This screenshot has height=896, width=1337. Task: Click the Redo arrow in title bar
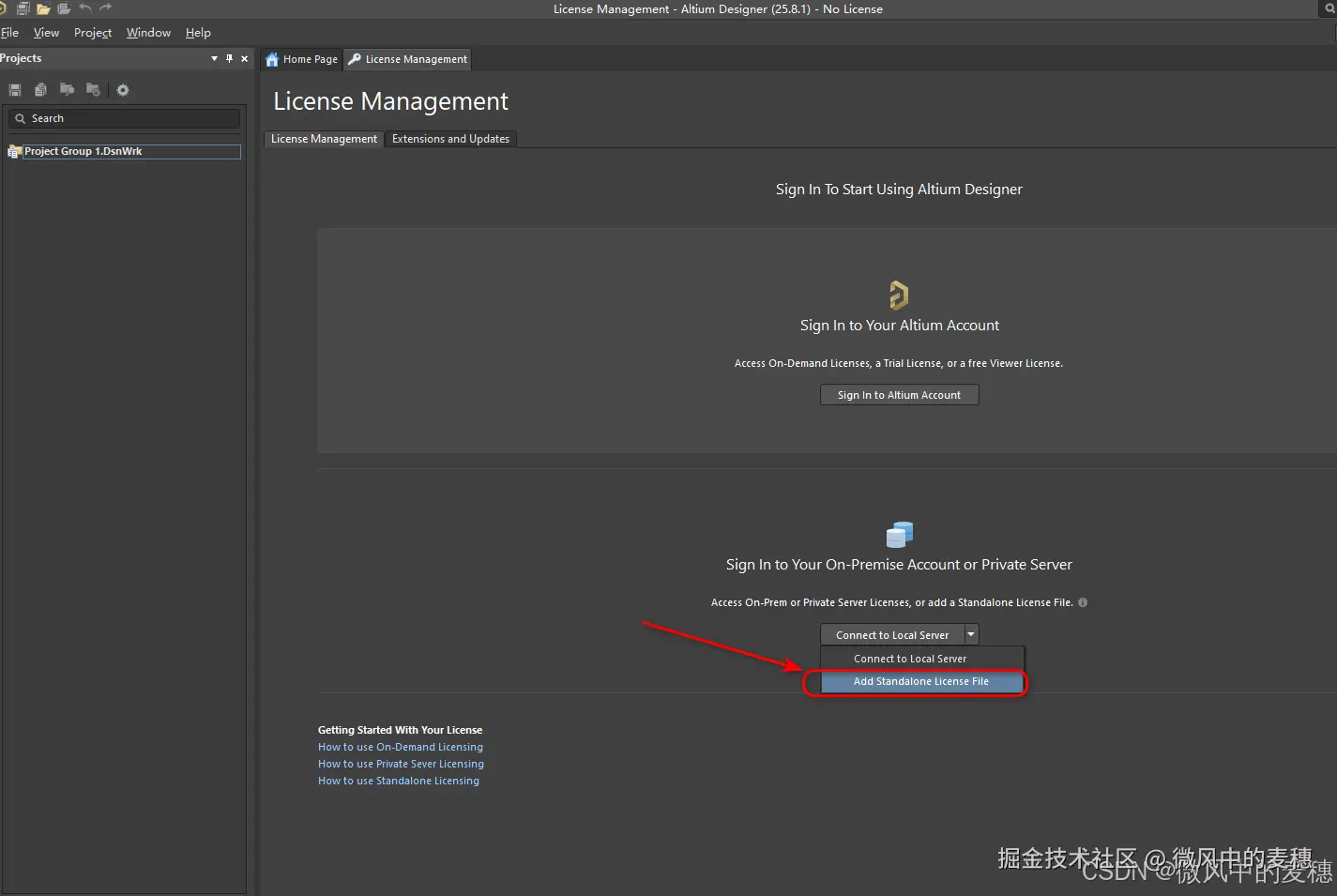tap(106, 8)
